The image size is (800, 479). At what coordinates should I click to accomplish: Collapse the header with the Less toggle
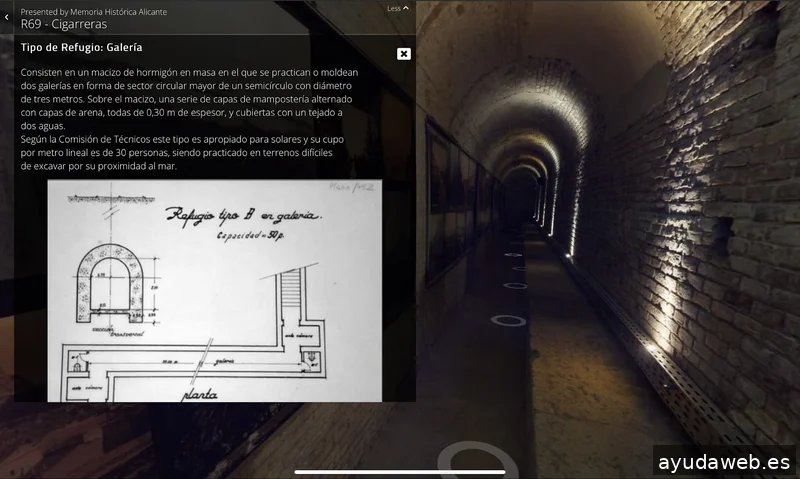398,8
